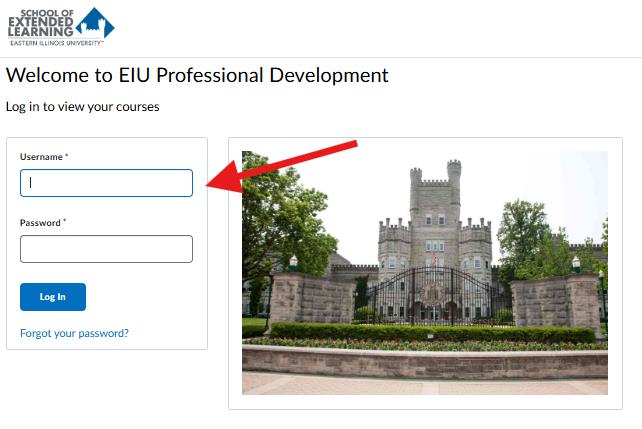
Task: Click the Password field label
Action: coord(40,223)
